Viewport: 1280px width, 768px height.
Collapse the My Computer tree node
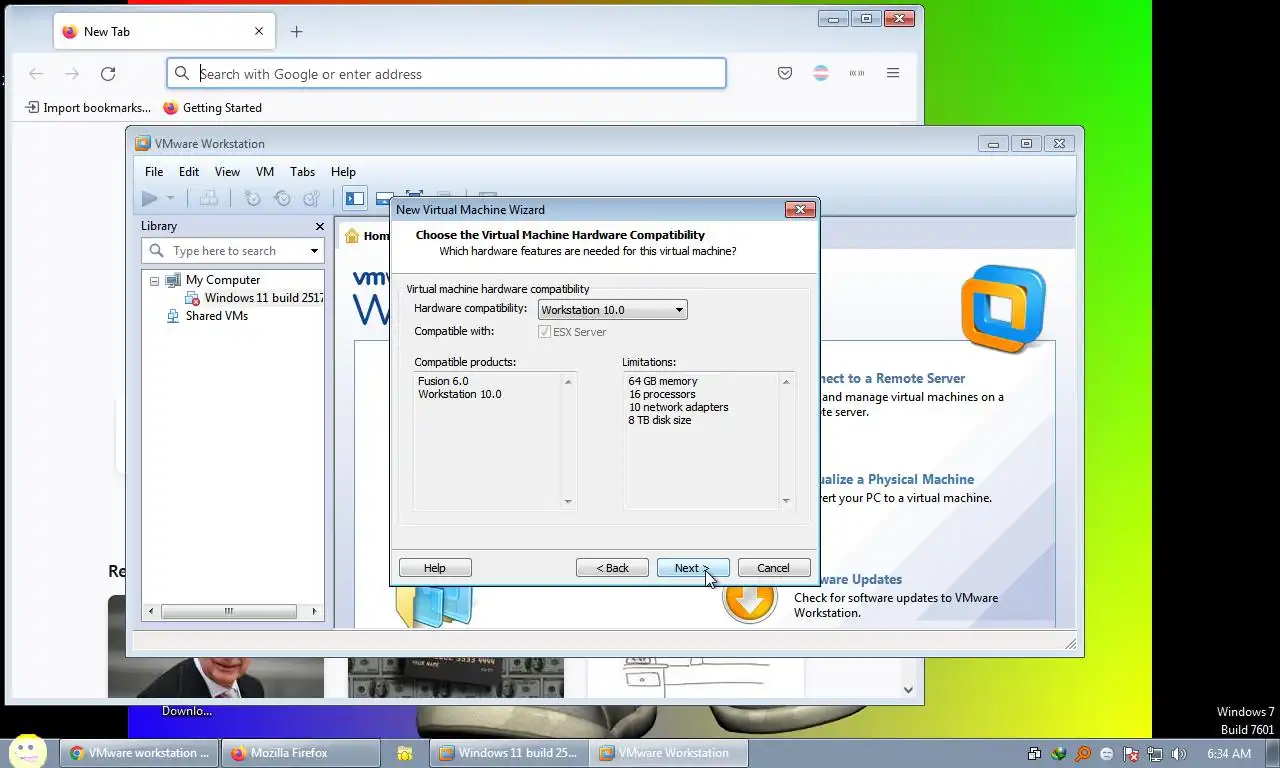point(154,281)
